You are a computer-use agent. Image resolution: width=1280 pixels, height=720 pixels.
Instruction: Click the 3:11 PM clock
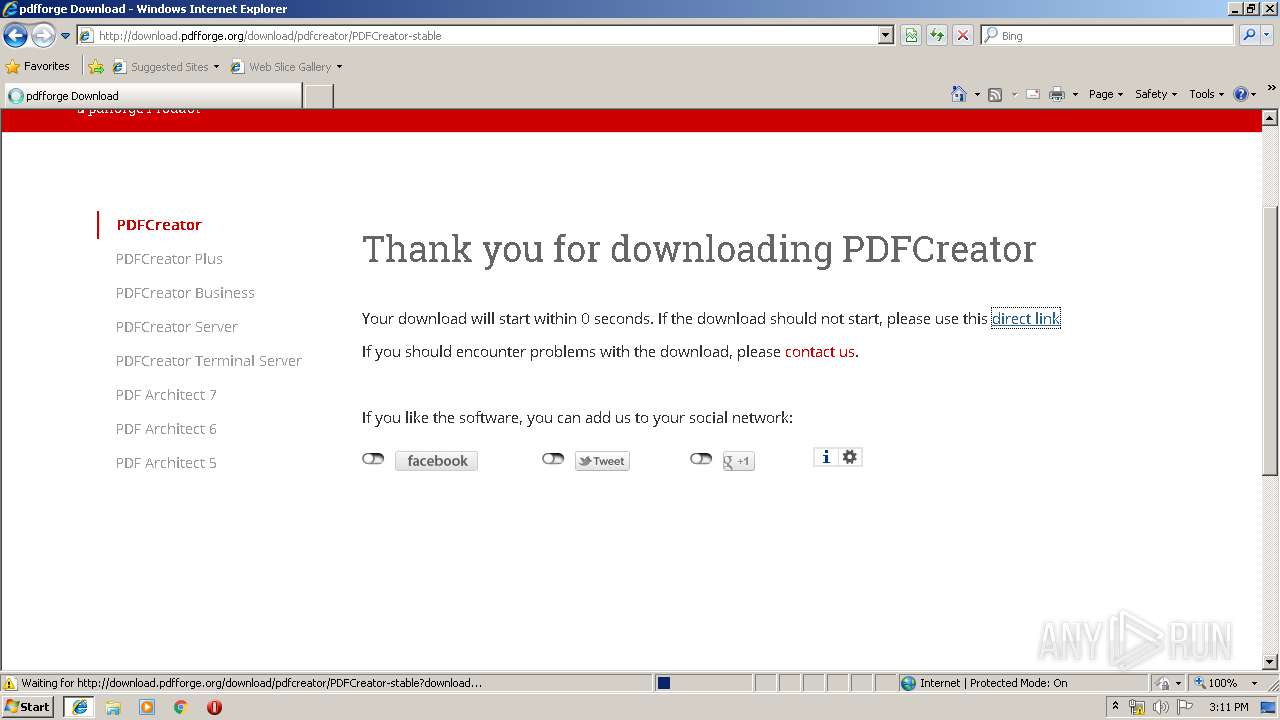pyautogui.click(x=1228, y=707)
